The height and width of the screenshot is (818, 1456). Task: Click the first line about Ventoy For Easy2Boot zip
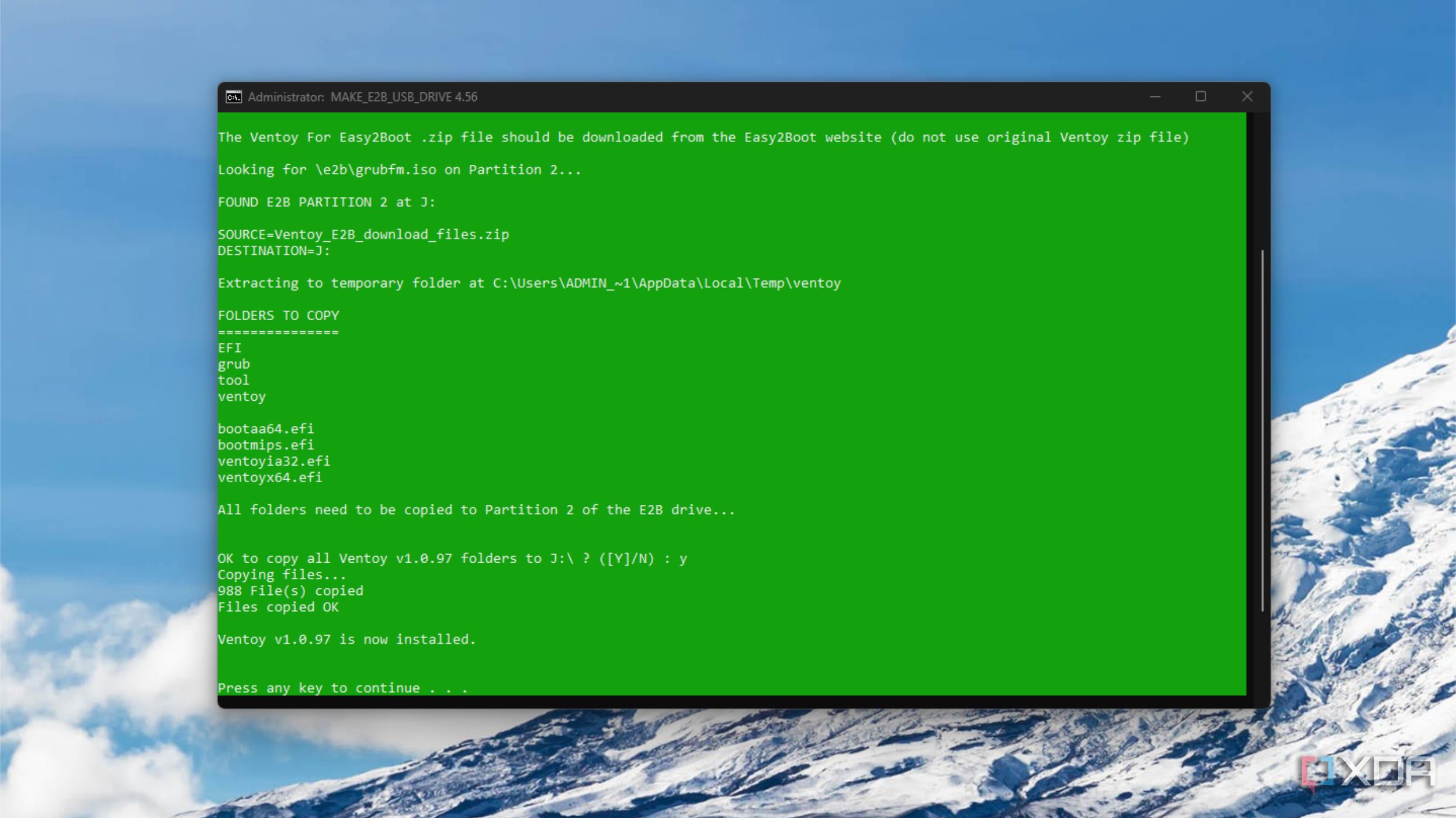703,138
